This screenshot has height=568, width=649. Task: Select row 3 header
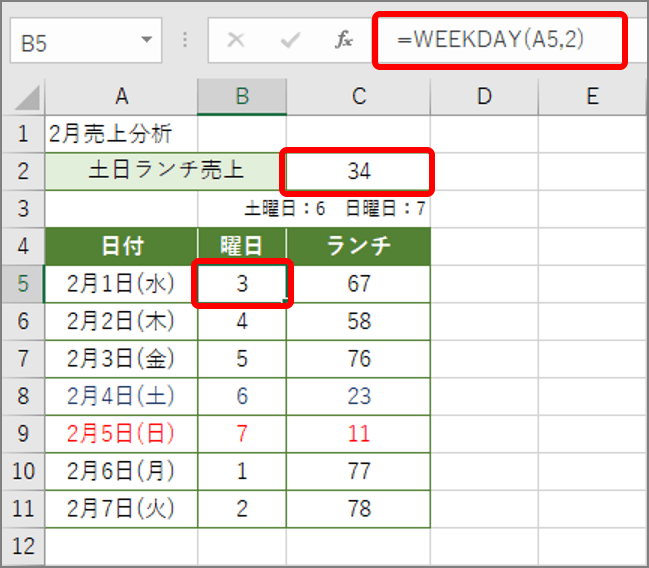[23, 209]
